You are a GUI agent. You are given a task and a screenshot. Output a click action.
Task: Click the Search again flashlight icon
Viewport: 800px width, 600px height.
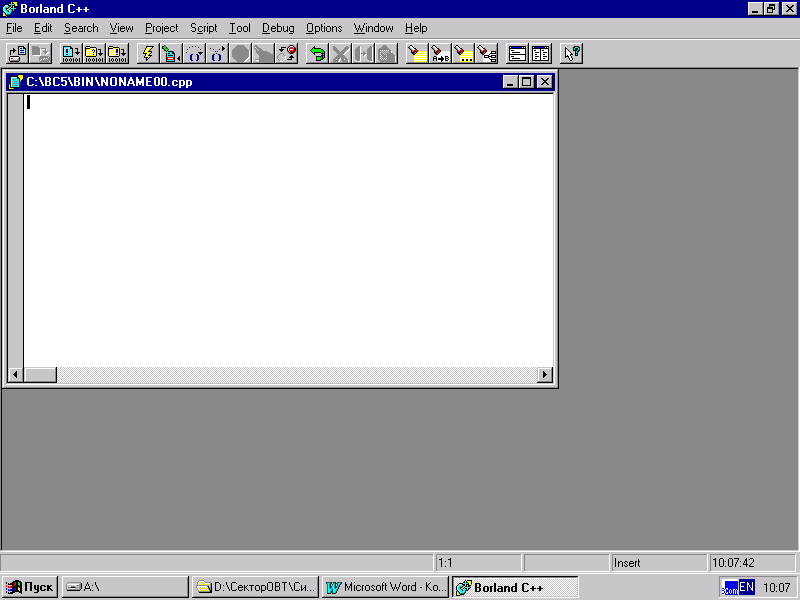point(463,53)
